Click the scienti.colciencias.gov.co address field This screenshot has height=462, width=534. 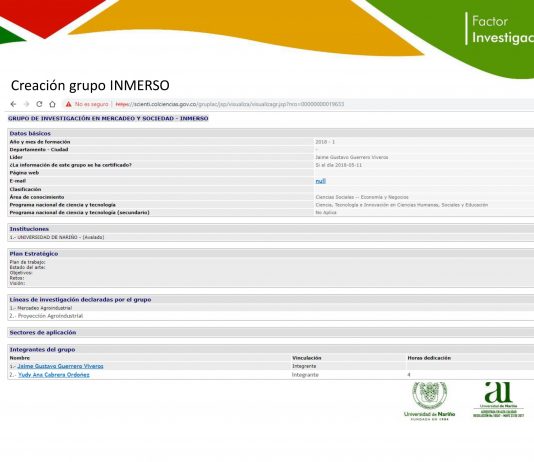pyautogui.click(x=230, y=104)
